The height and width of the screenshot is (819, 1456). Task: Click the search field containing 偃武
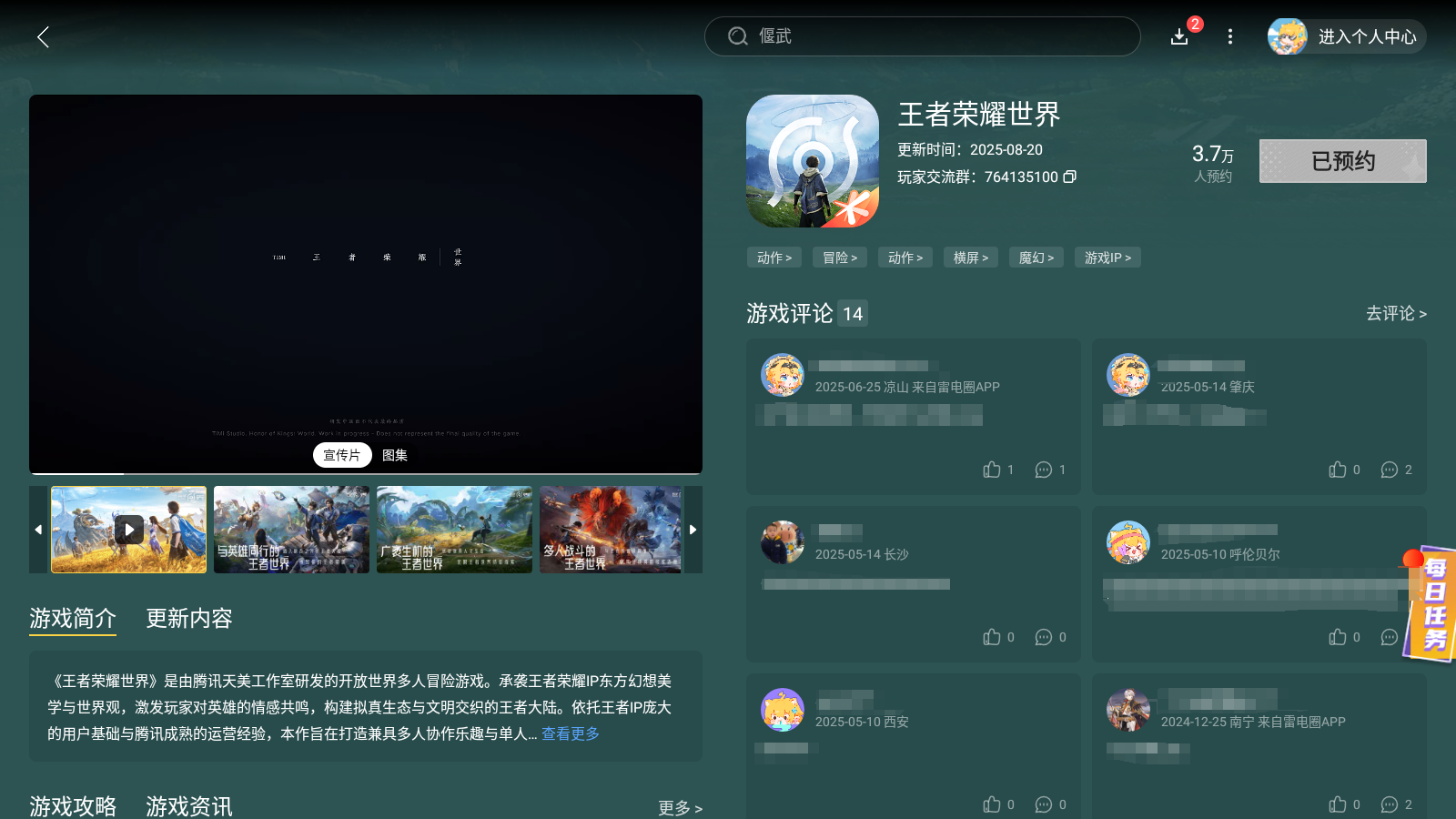click(x=923, y=36)
